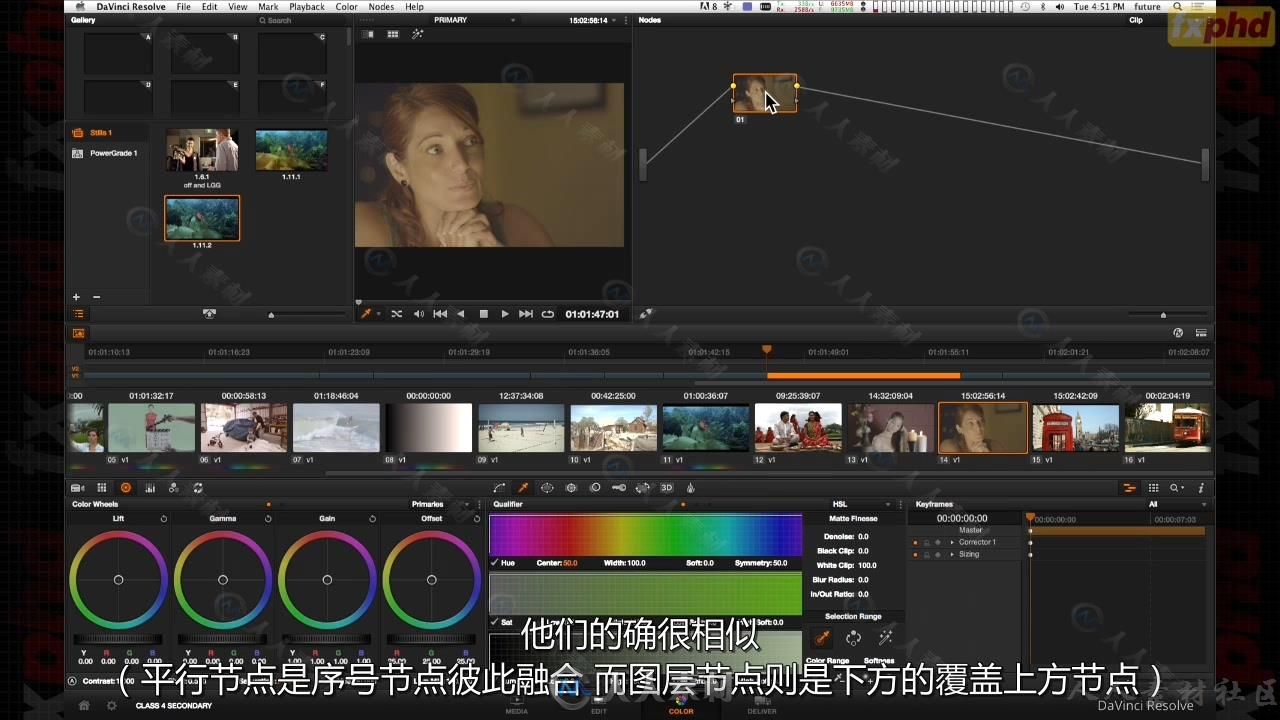1280x720 pixels.
Task: Reset the Lift color wheel
Action: pos(163,519)
